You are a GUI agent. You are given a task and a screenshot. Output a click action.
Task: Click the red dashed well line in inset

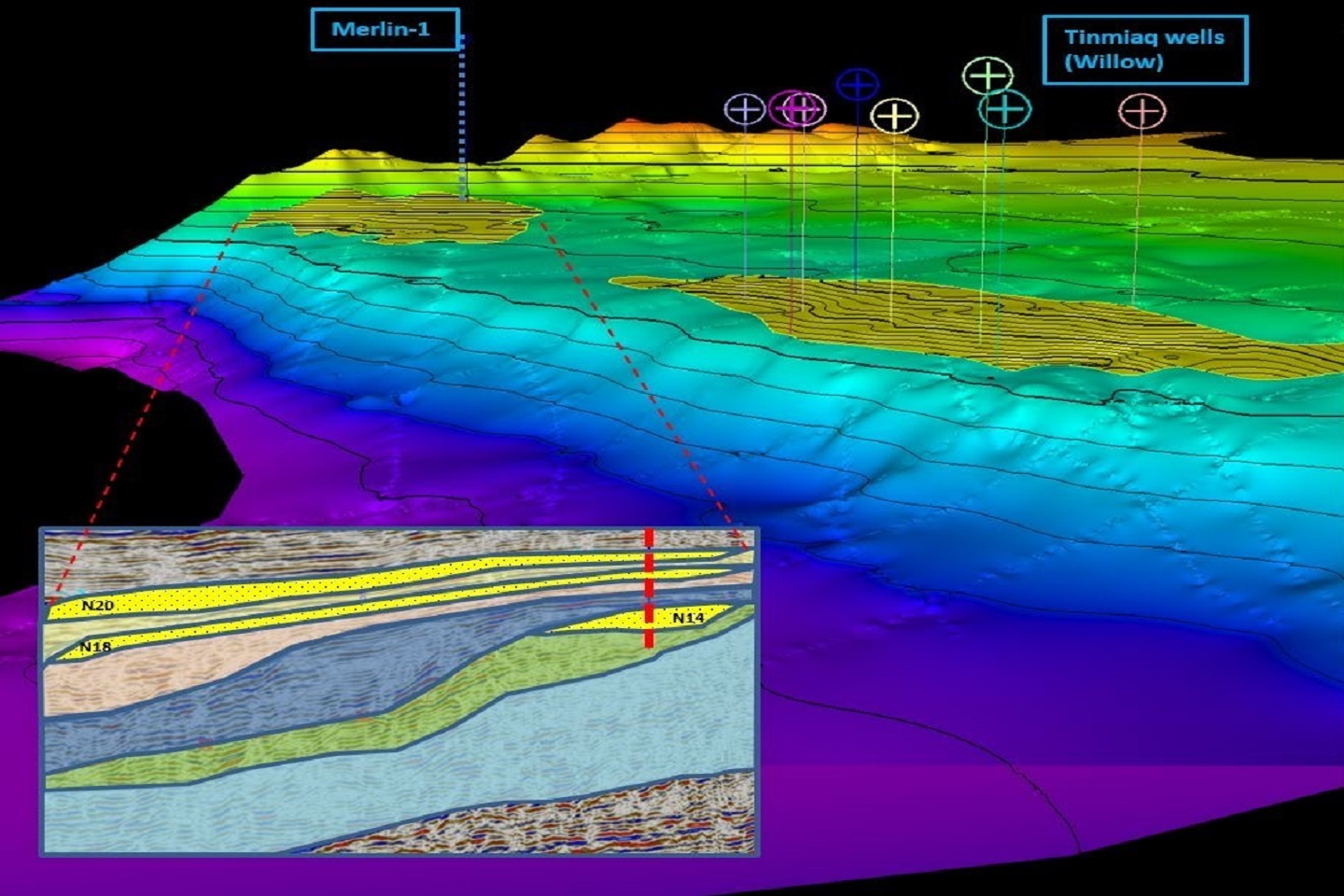pos(649,588)
